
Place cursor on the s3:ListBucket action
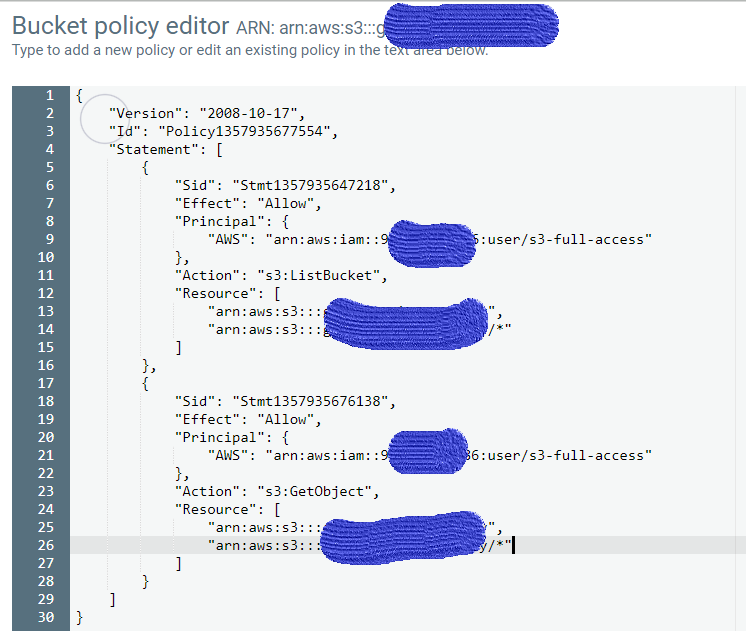[x=318, y=275]
